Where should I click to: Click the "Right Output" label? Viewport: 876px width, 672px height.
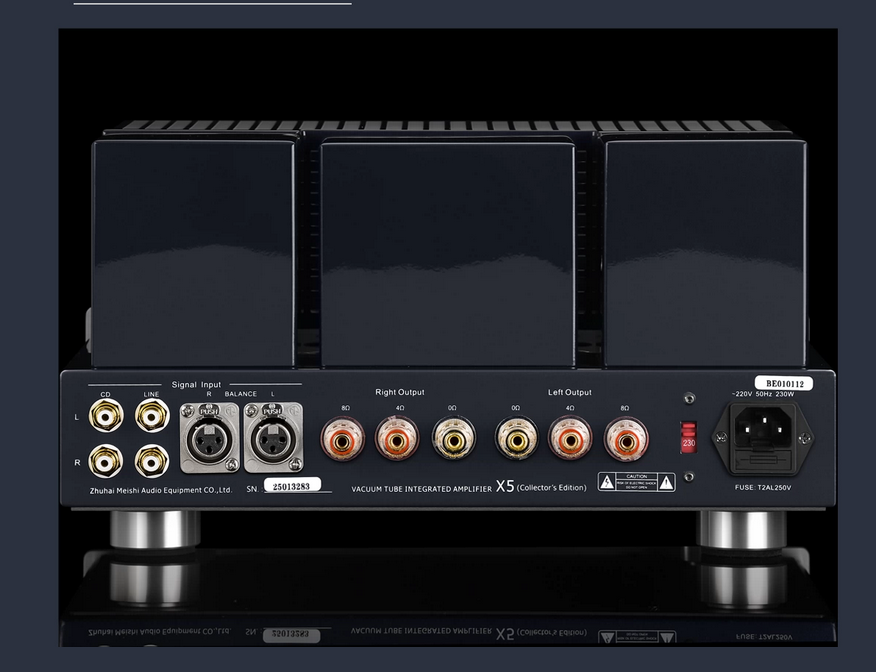[x=399, y=392]
